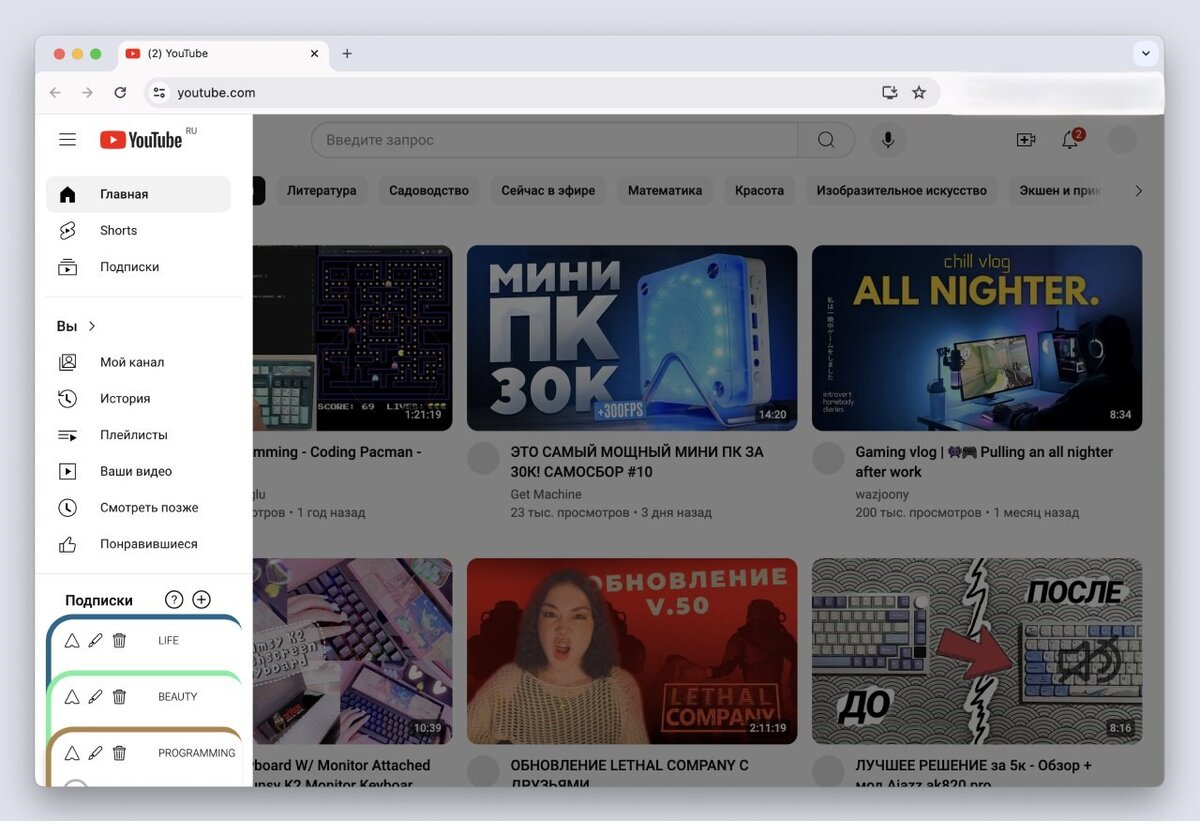Select the Красота filter chip
The image size is (1200, 821).
click(x=759, y=190)
